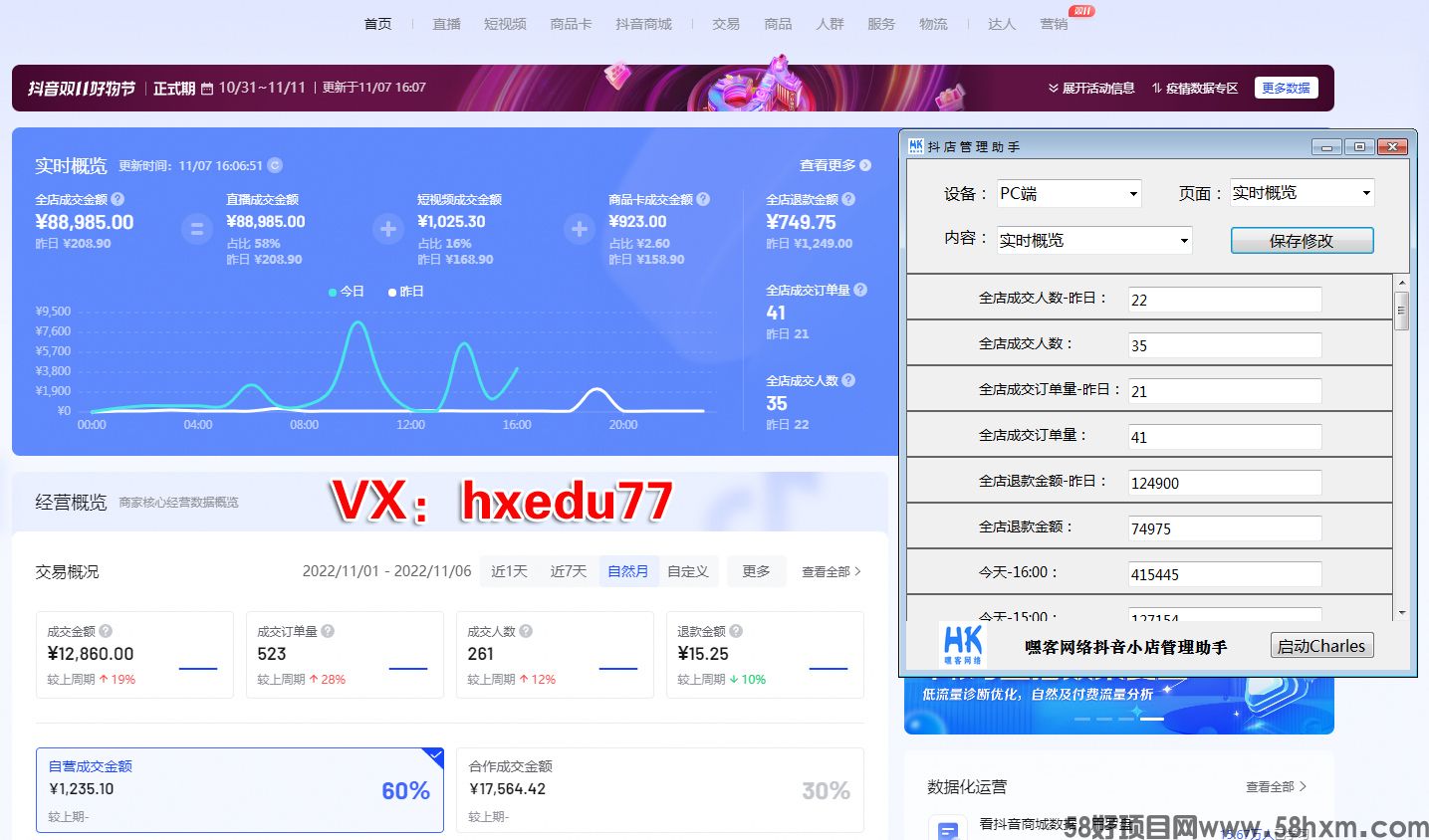Select the 抖音商城 navigation tab
Screen dimensions: 1429x840
(643, 24)
